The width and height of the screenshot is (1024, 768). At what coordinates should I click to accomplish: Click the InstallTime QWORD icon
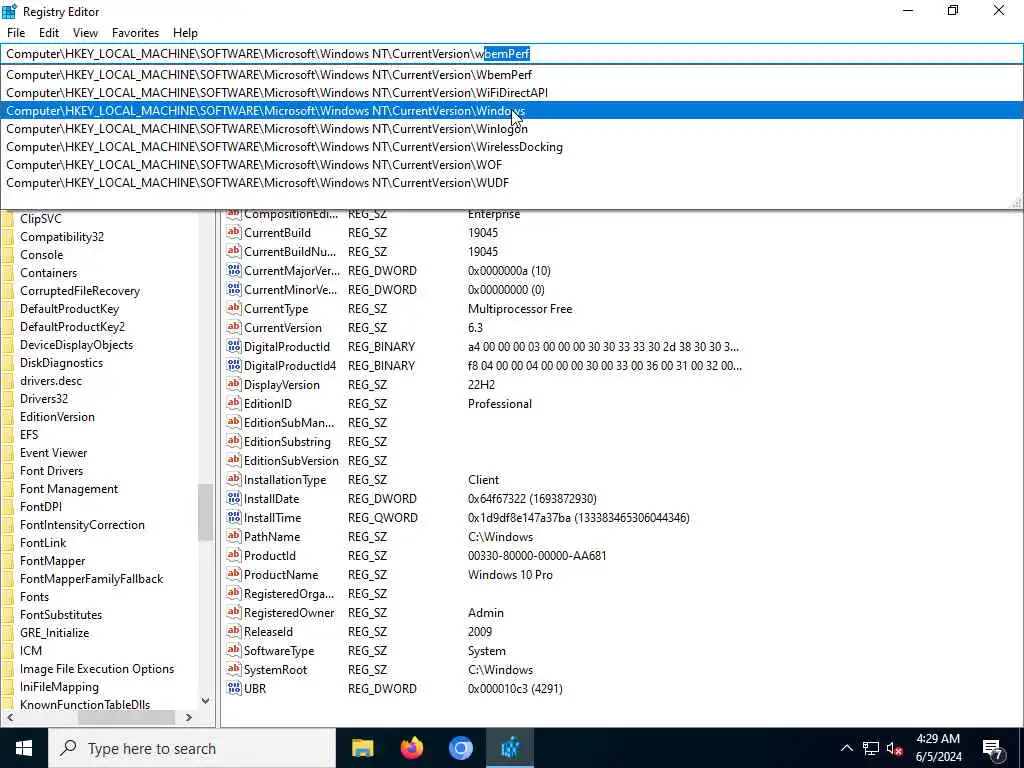[x=234, y=517]
